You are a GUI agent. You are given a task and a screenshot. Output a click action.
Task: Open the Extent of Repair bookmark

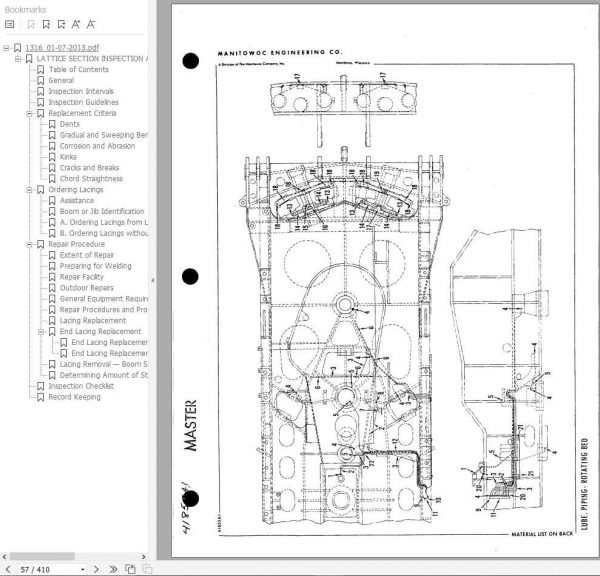tap(87, 255)
